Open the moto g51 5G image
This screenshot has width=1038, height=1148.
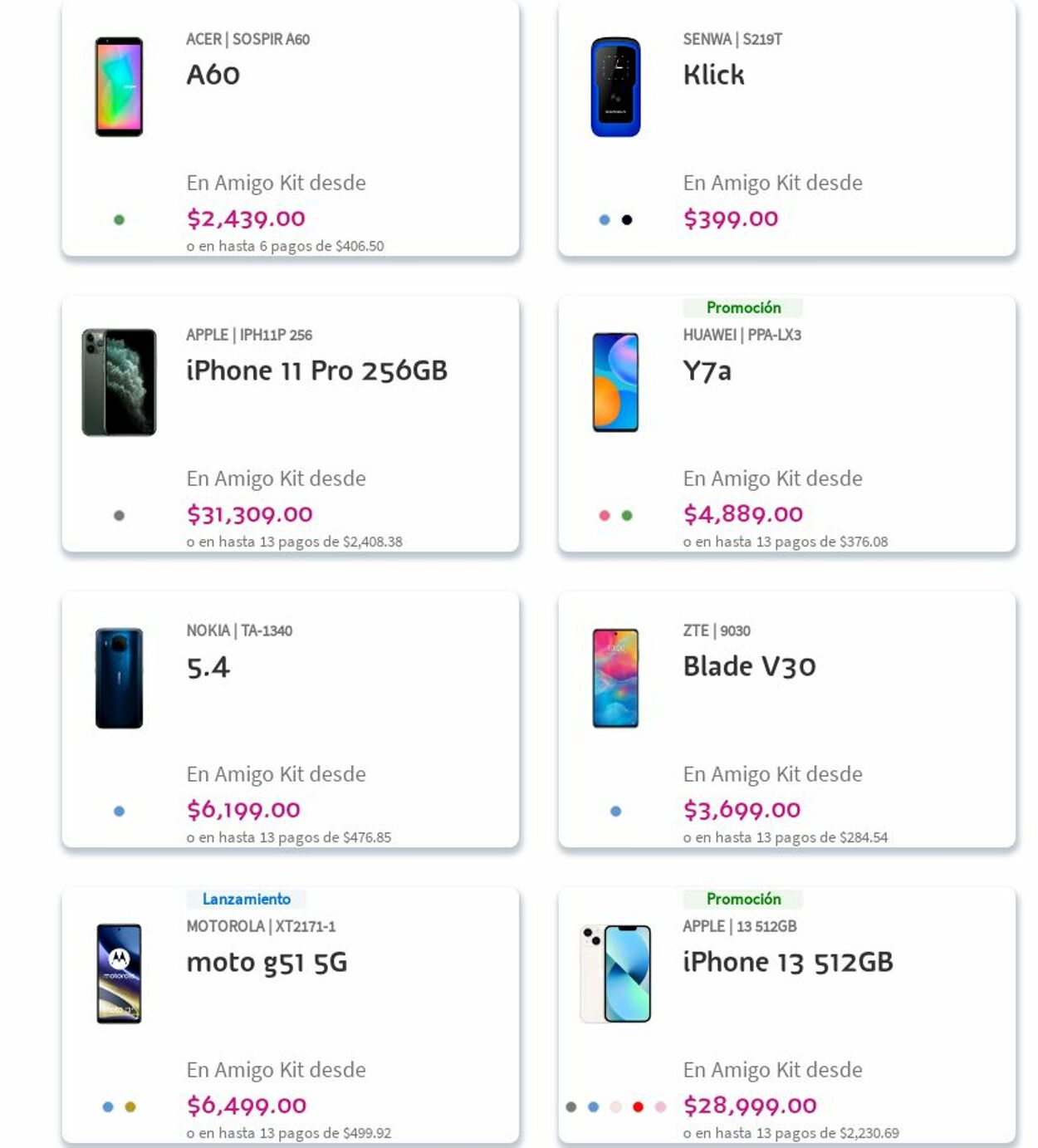click(x=119, y=974)
